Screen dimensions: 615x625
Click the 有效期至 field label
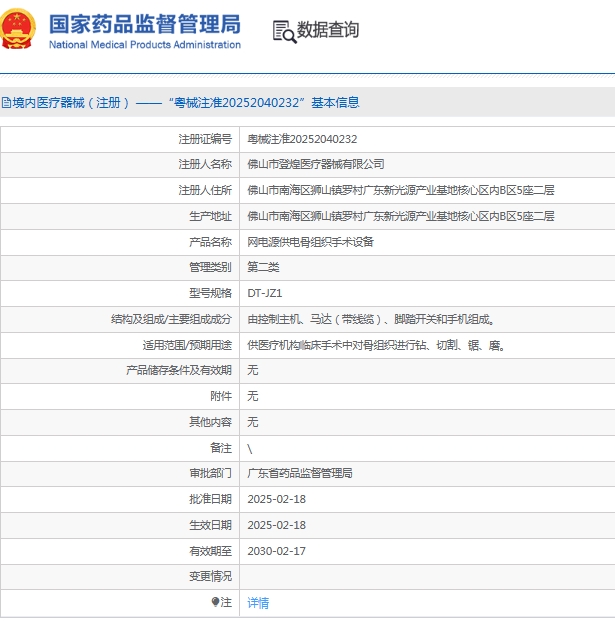210,551
